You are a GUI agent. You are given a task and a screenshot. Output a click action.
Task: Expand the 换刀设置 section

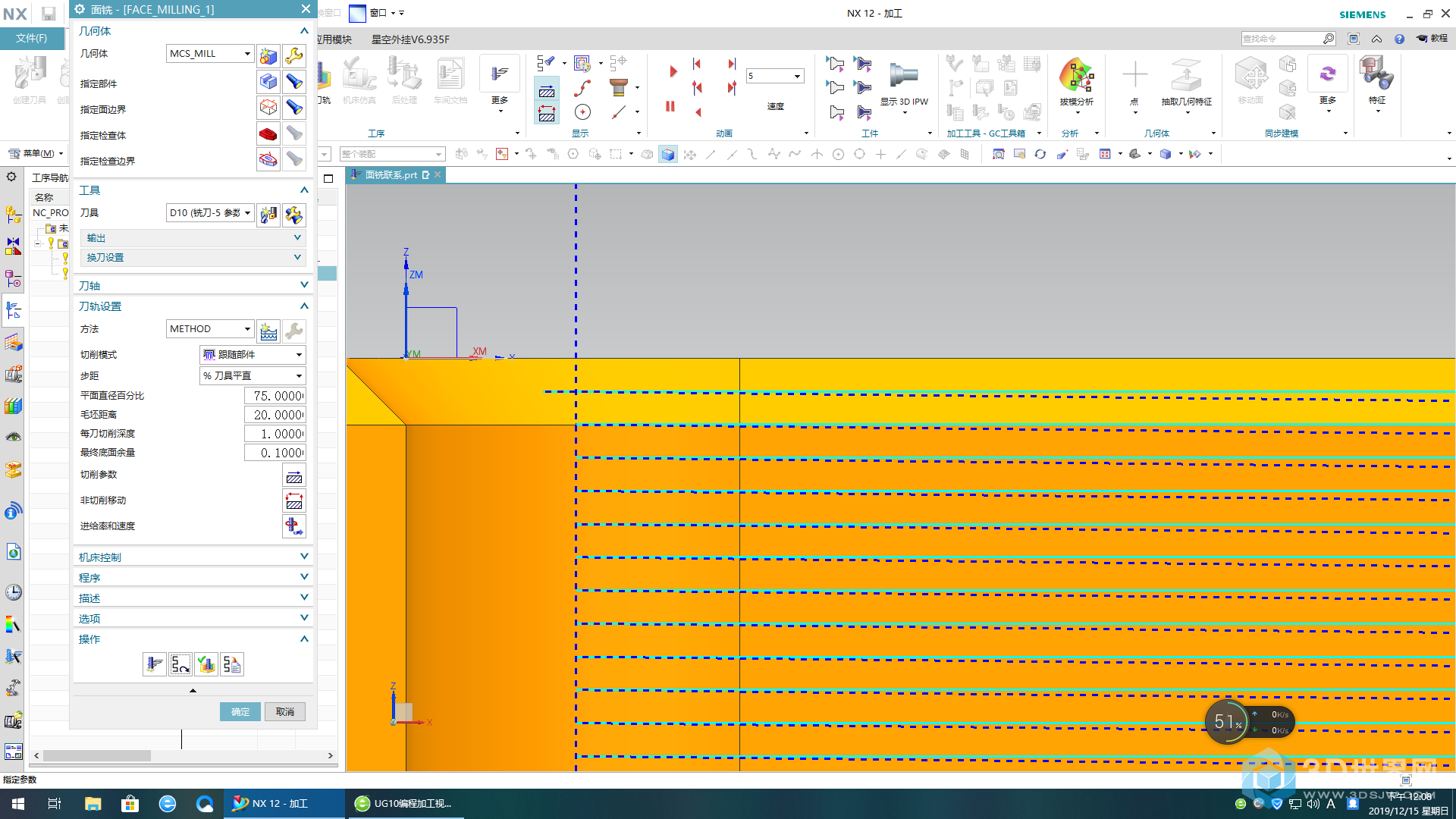coord(193,258)
